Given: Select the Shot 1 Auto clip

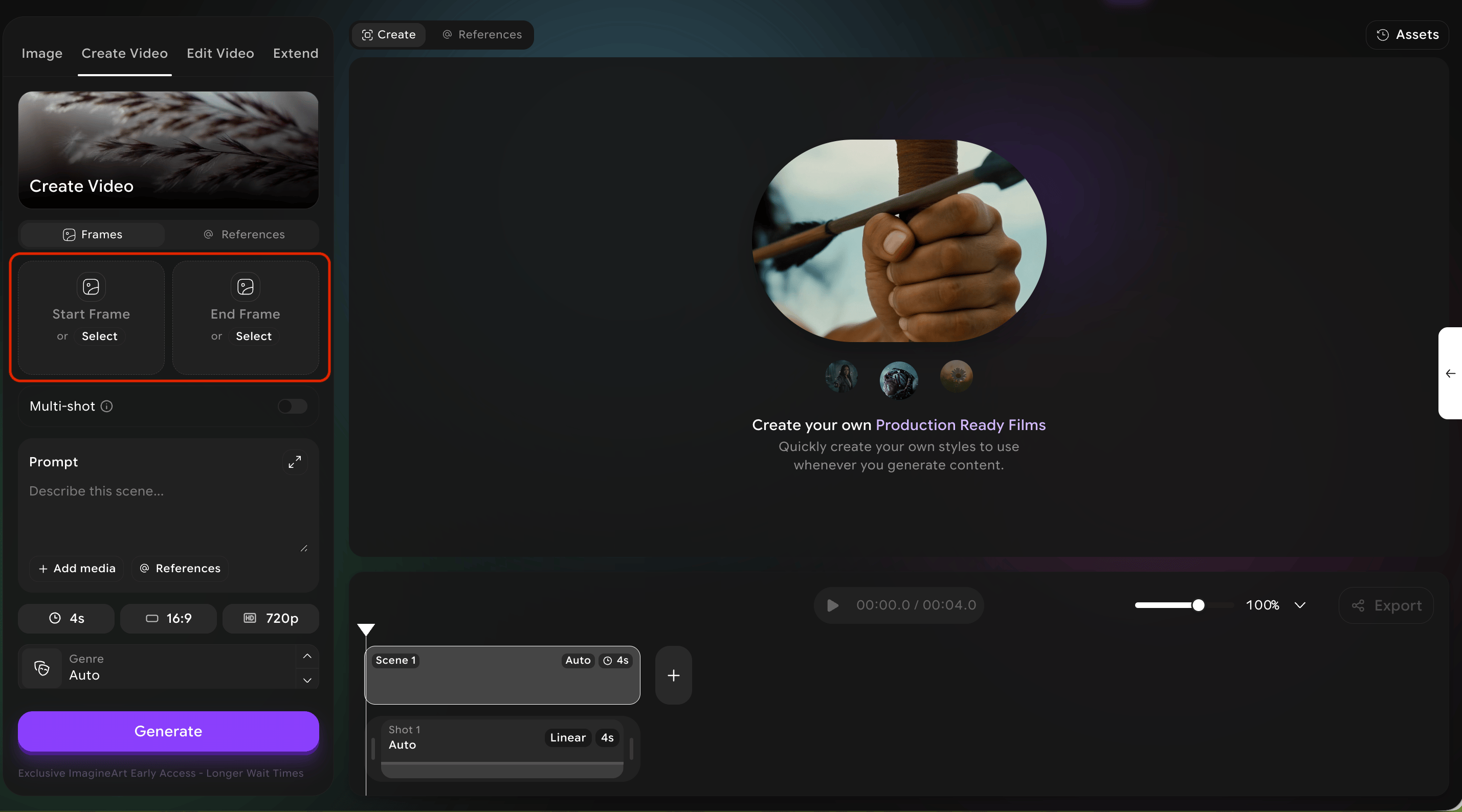Looking at the screenshot, I should 502,749.
